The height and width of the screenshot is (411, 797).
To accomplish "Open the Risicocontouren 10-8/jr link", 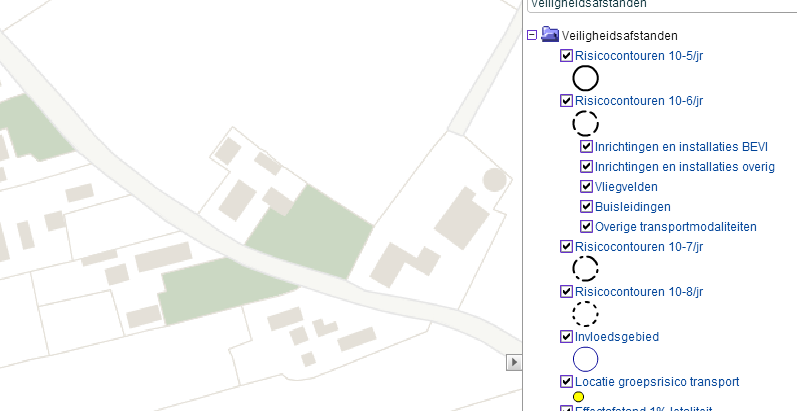I will coord(639,292).
